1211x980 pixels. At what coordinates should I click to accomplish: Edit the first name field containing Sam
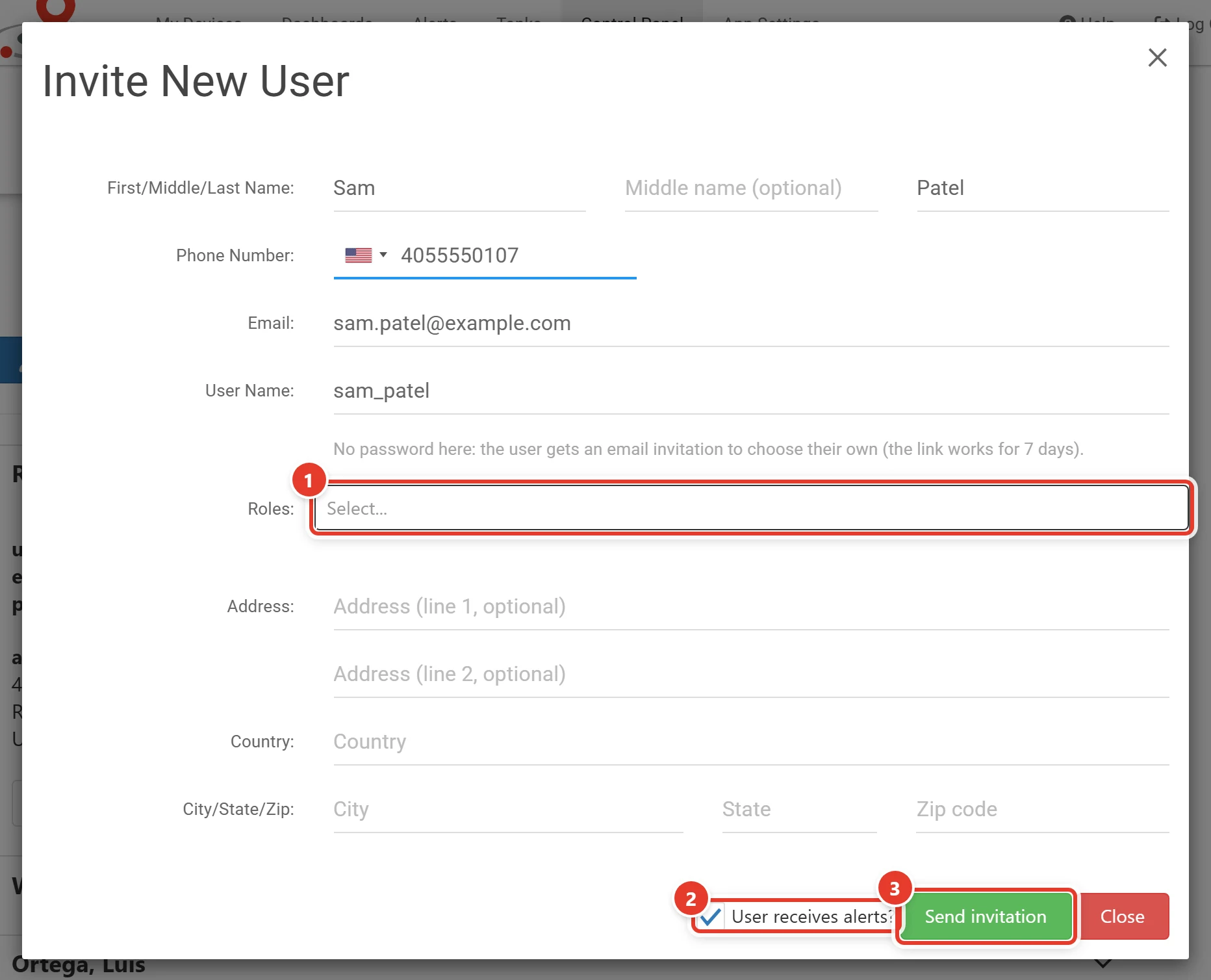(459, 188)
